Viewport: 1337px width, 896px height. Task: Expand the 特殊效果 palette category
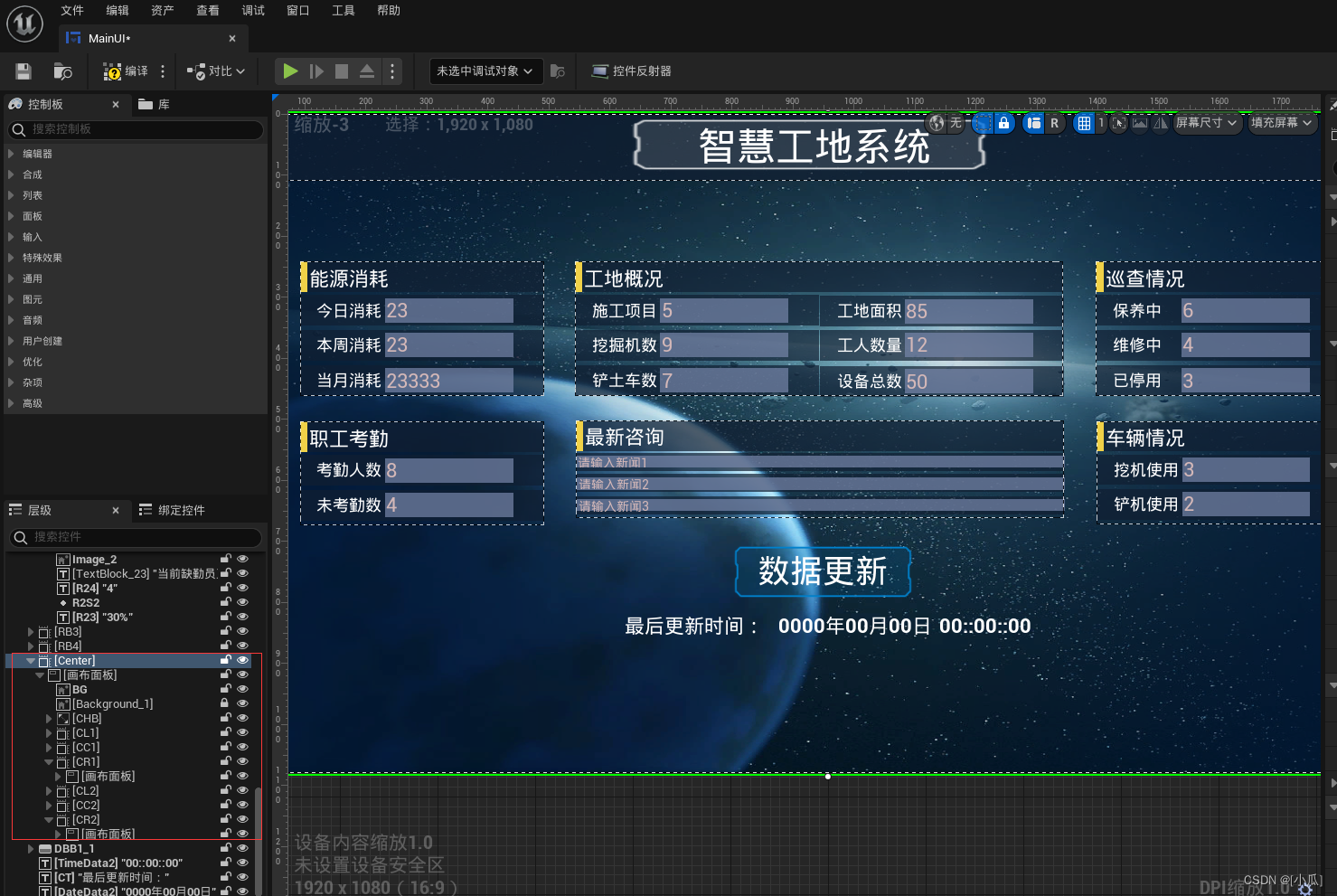[x=11, y=258]
